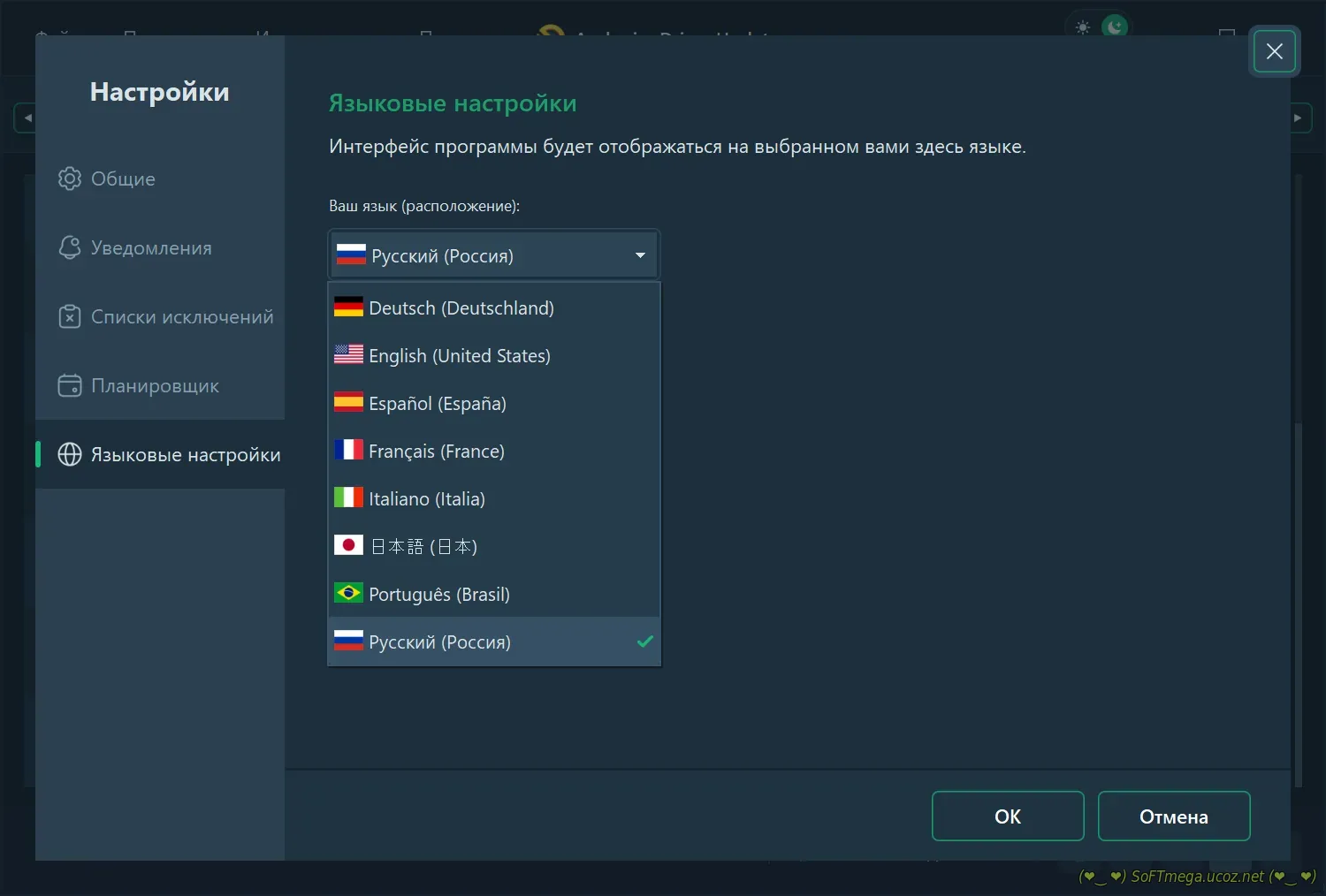This screenshot has height=896, width=1326.
Task: Toggle dark mode with moon icon
Action: (x=1115, y=27)
